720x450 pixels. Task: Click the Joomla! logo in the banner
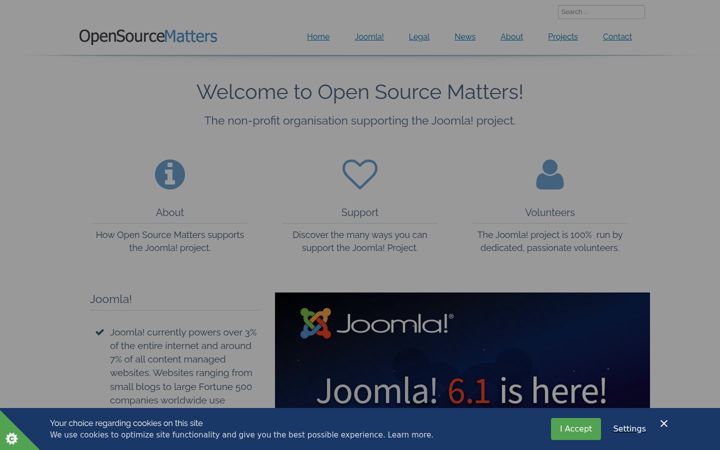click(x=377, y=323)
